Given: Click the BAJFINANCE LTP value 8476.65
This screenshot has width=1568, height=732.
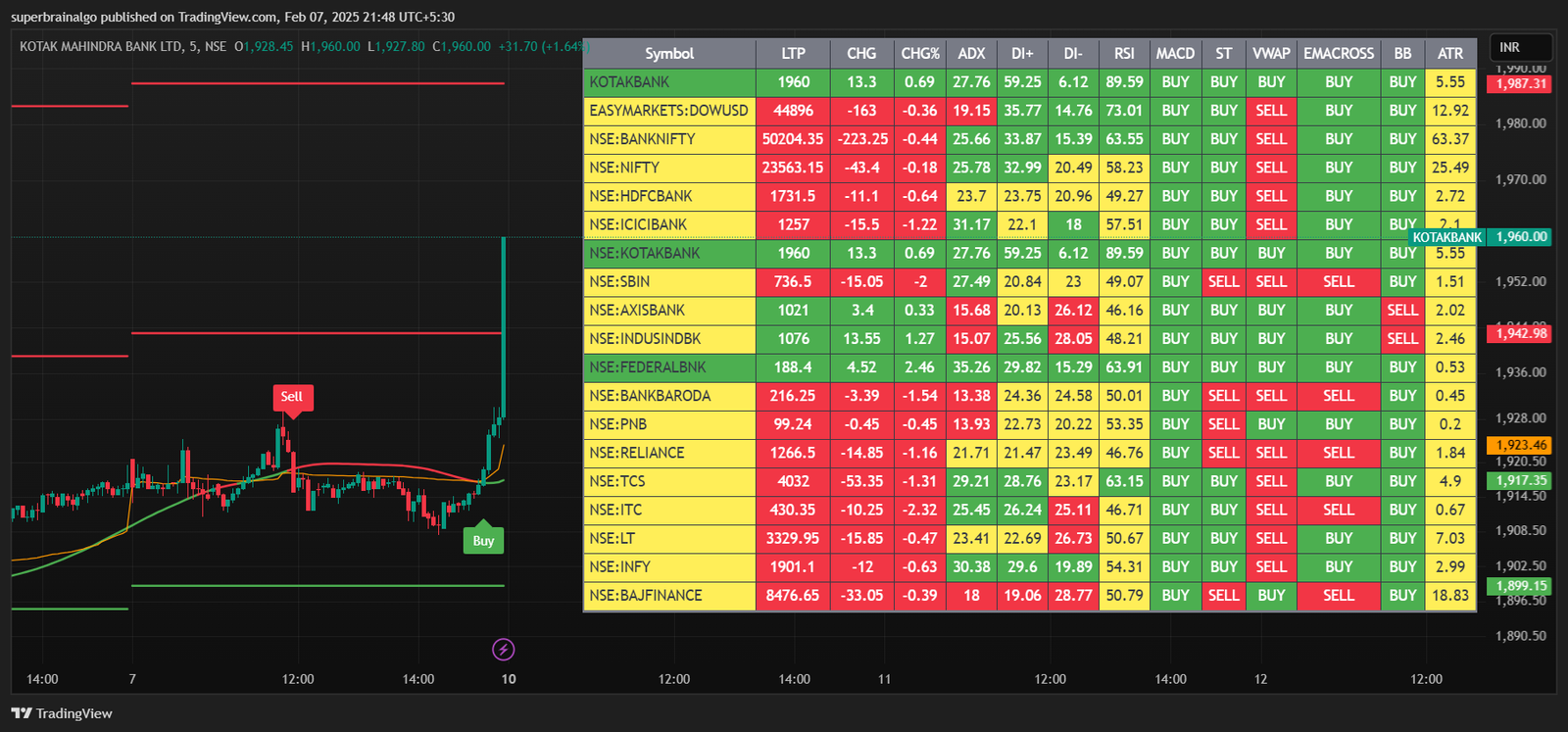Looking at the screenshot, I should 793,595.
